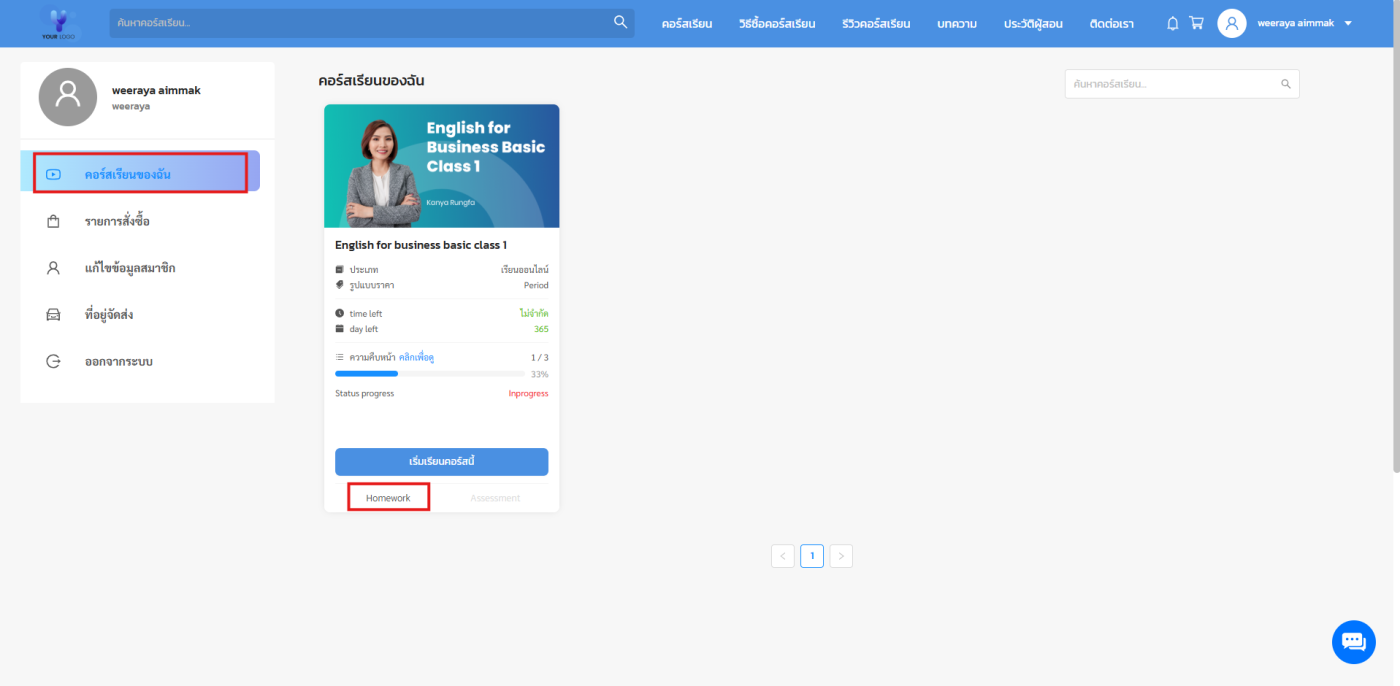Click the site logo in top left
Viewport: 1400px width, 686px height.
(62, 23)
